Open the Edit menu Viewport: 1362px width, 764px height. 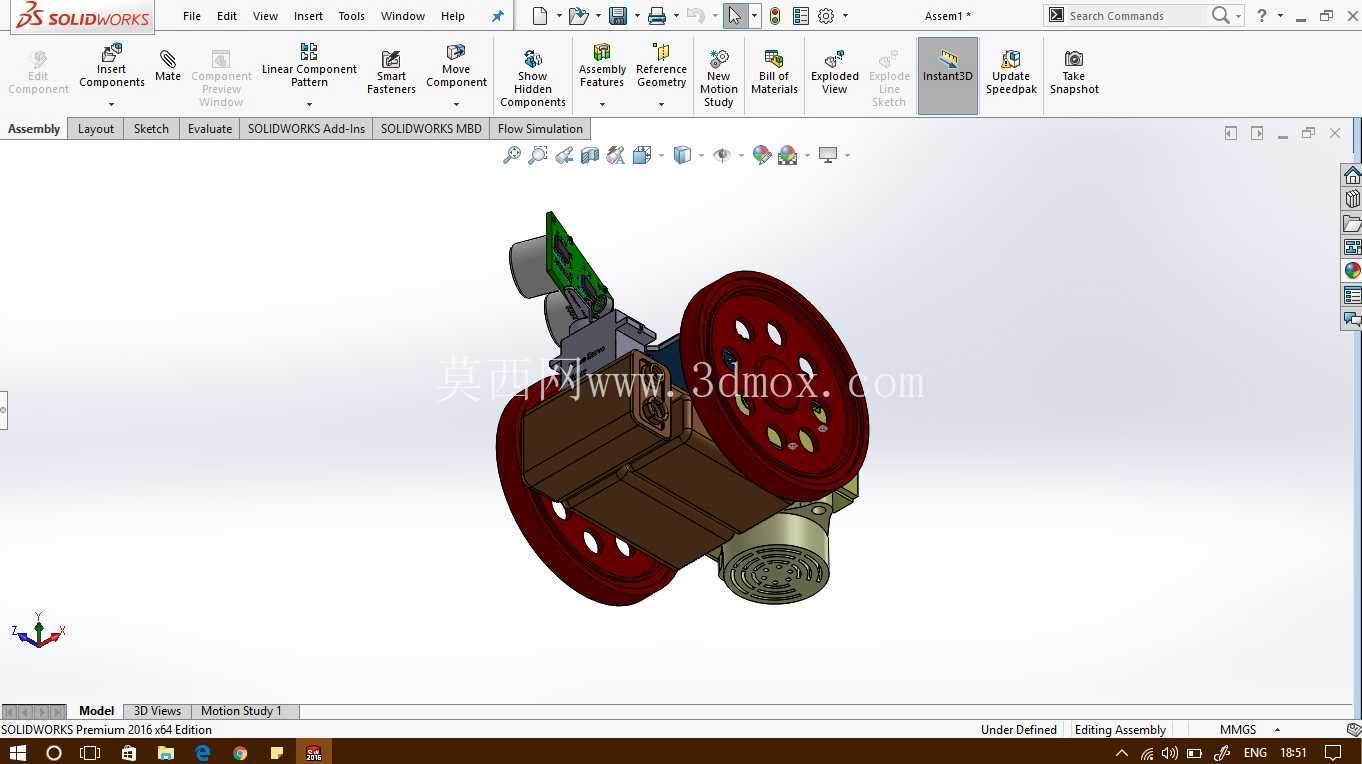pos(227,16)
